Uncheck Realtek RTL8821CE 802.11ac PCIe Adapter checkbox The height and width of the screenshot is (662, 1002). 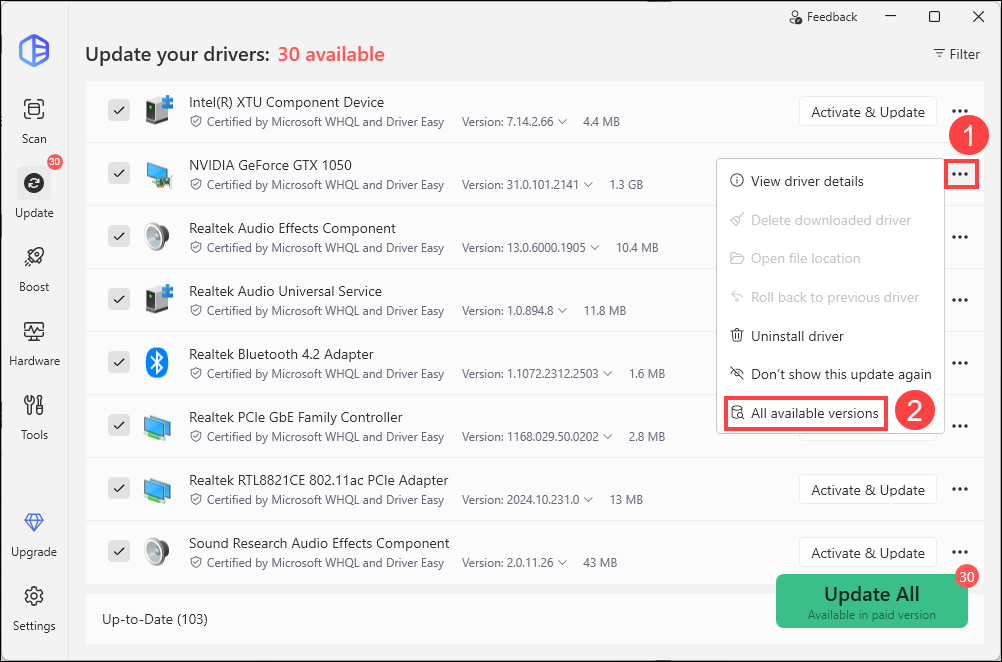pyautogui.click(x=119, y=488)
